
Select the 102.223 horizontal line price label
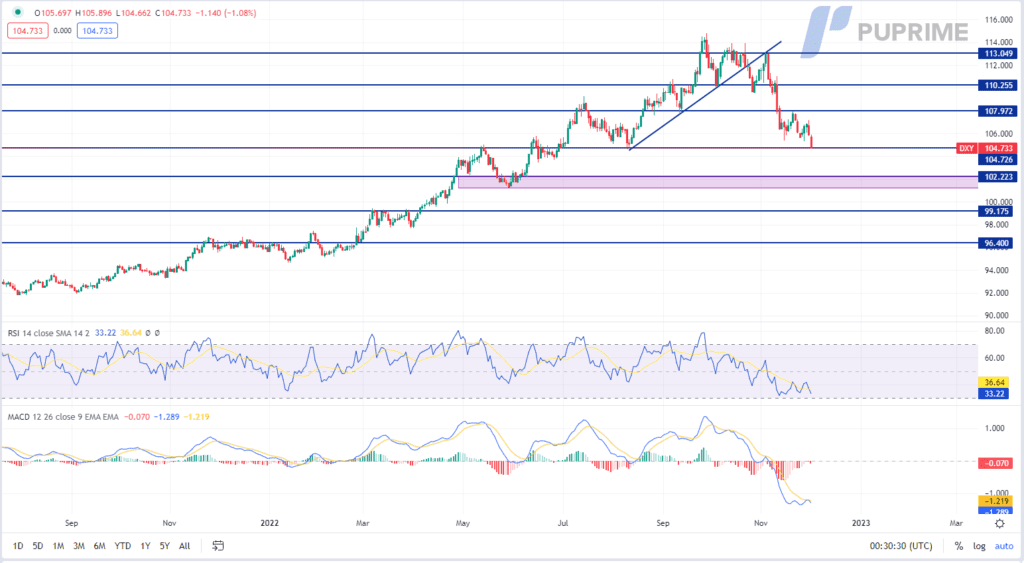999,176
